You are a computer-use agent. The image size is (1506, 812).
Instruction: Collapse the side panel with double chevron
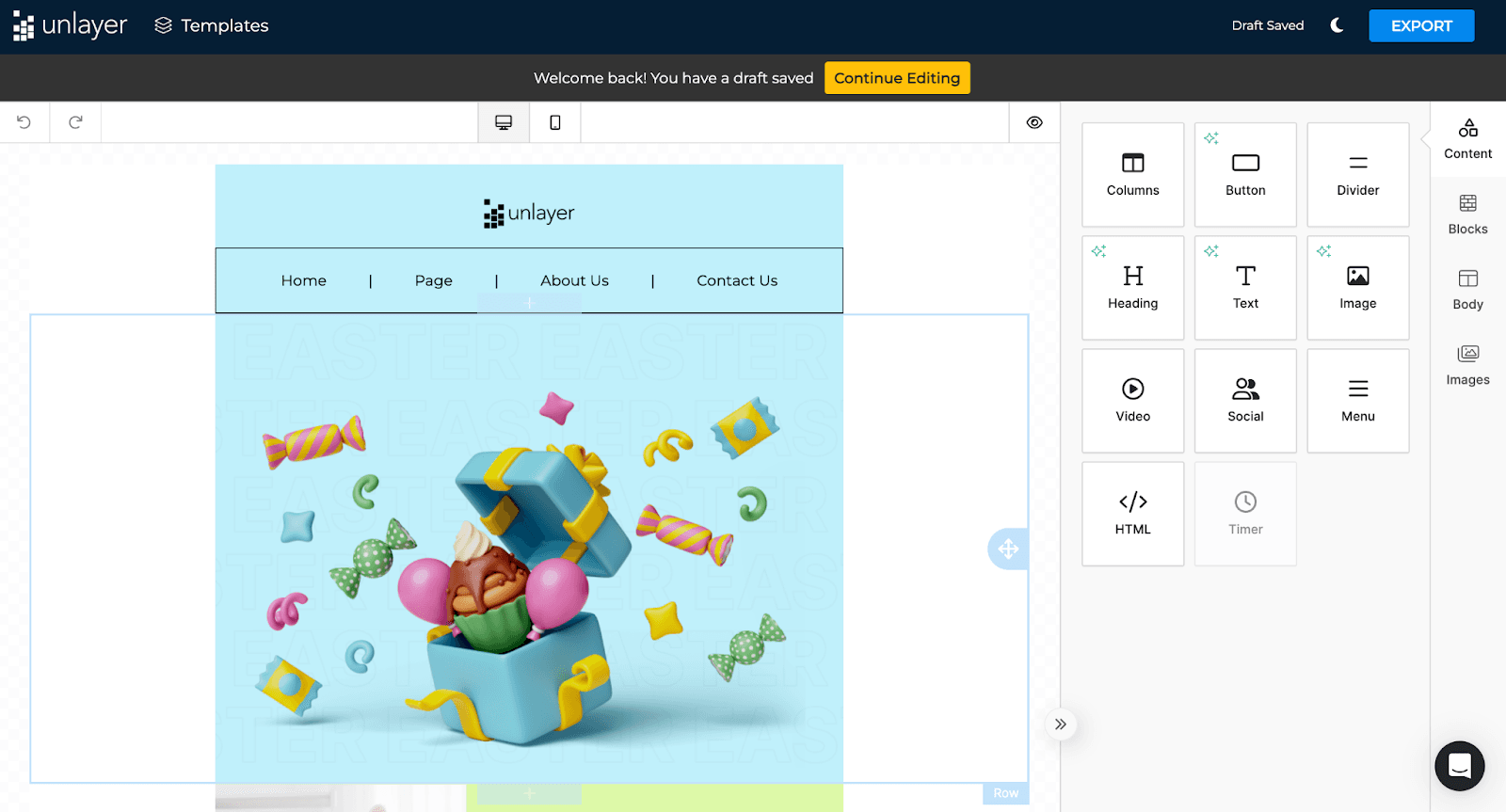pos(1061,724)
